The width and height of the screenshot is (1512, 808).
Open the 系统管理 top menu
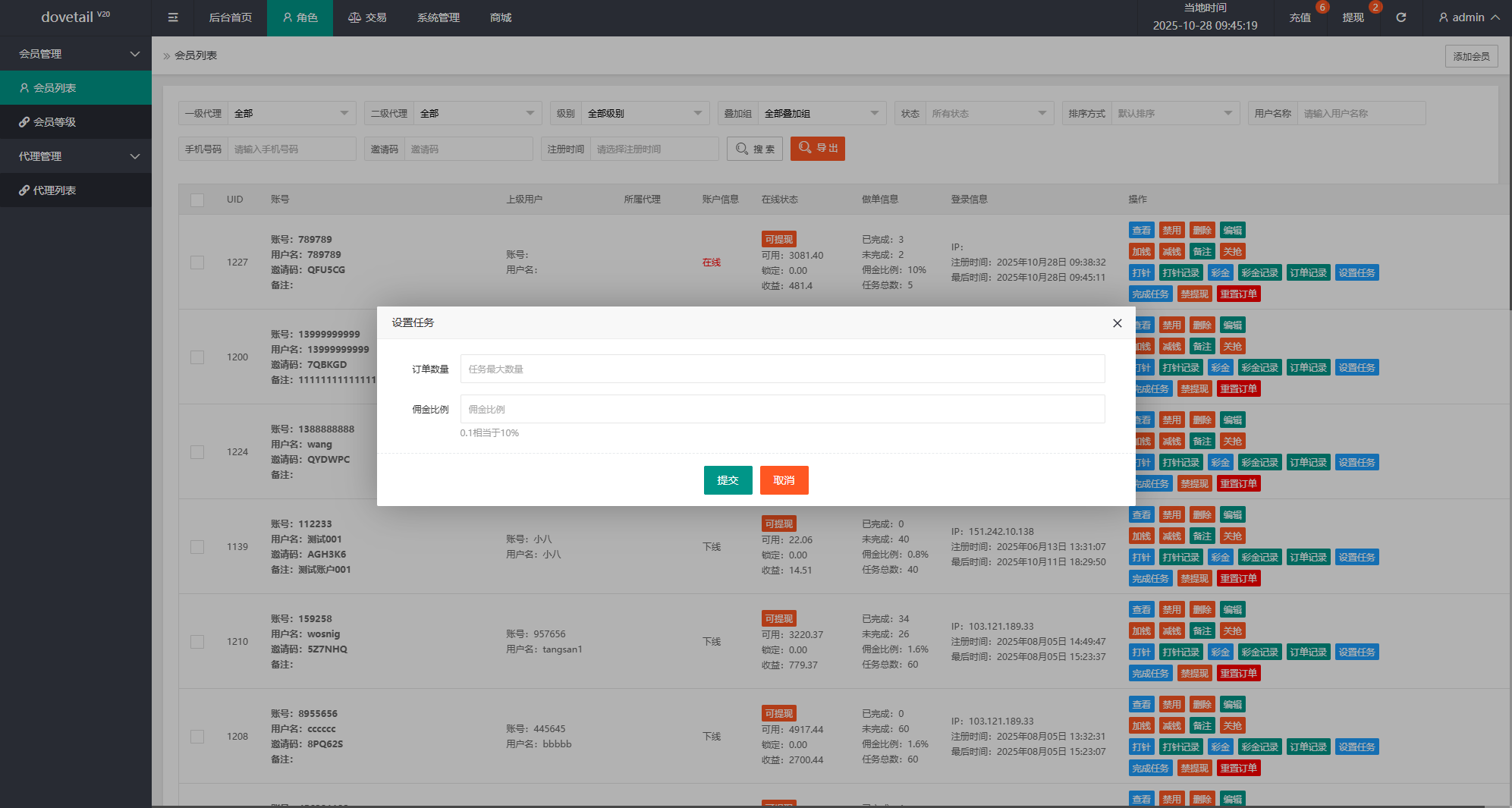438,17
